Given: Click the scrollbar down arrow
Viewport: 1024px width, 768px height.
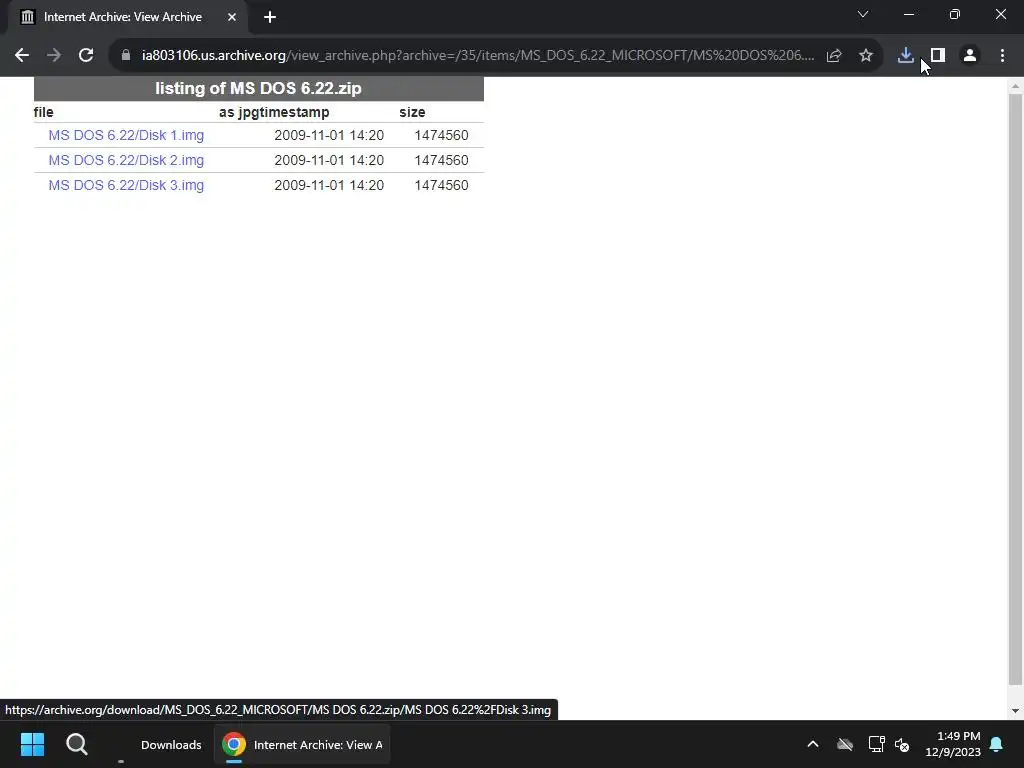Looking at the screenshot, I should click(1015, 711).
